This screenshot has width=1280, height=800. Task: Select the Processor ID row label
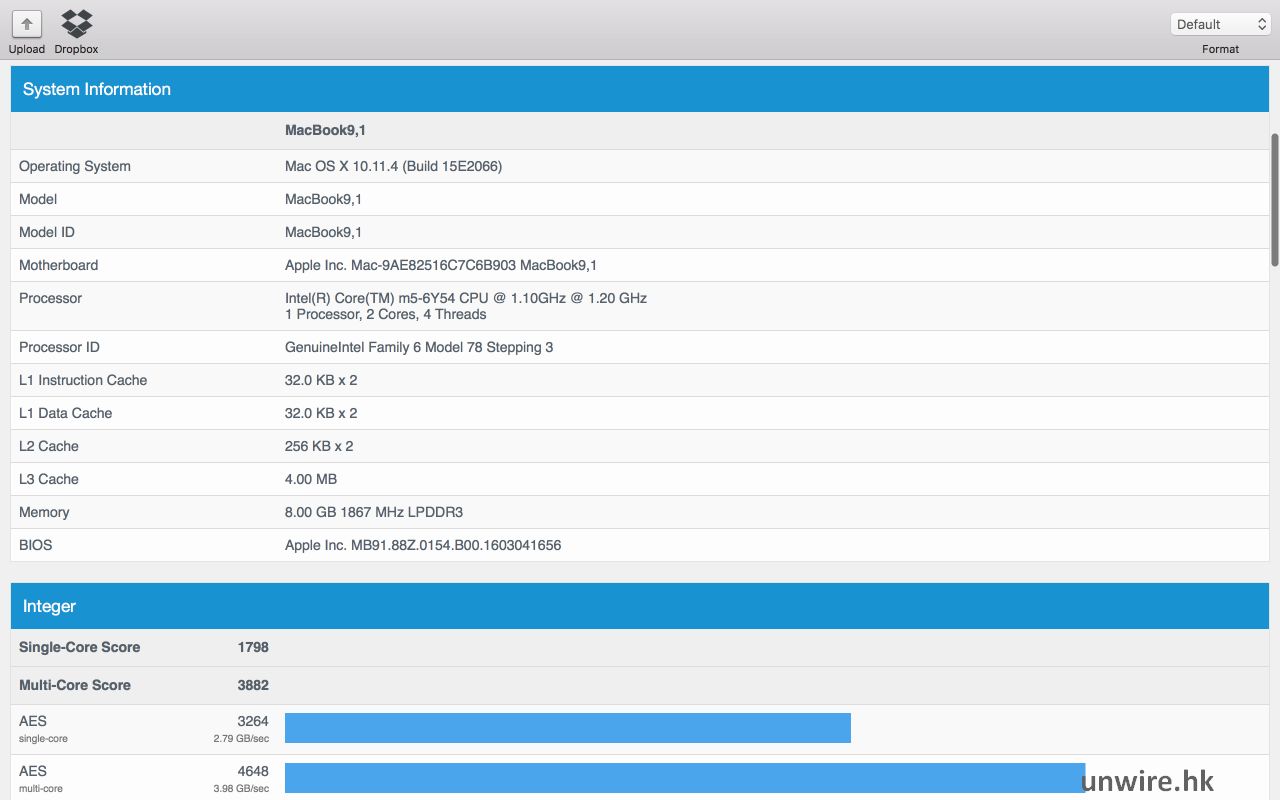tap(59, 347)
